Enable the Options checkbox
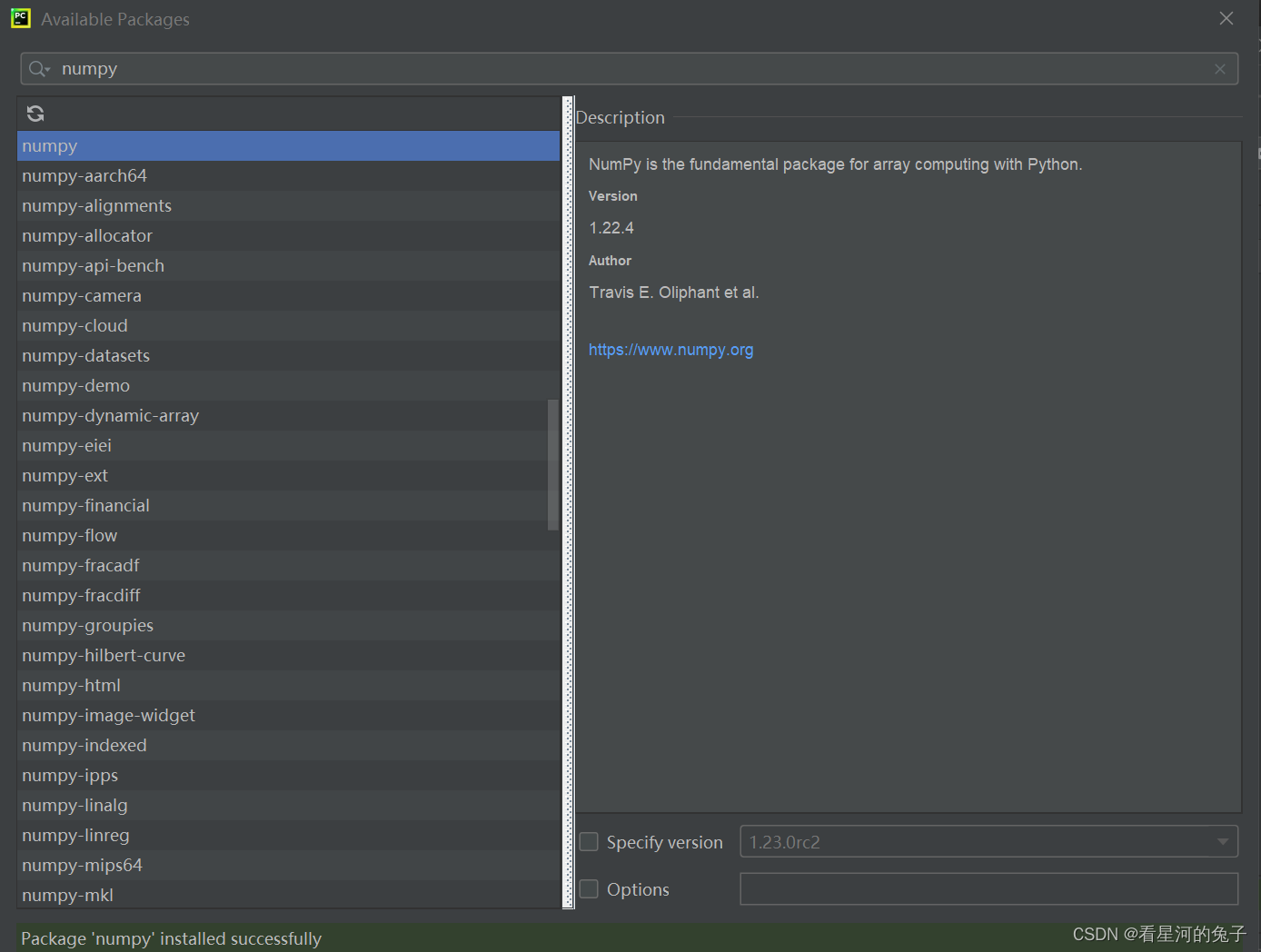Image resolution: width=1261 pixels, height=952 pixels. coord(590,889)
